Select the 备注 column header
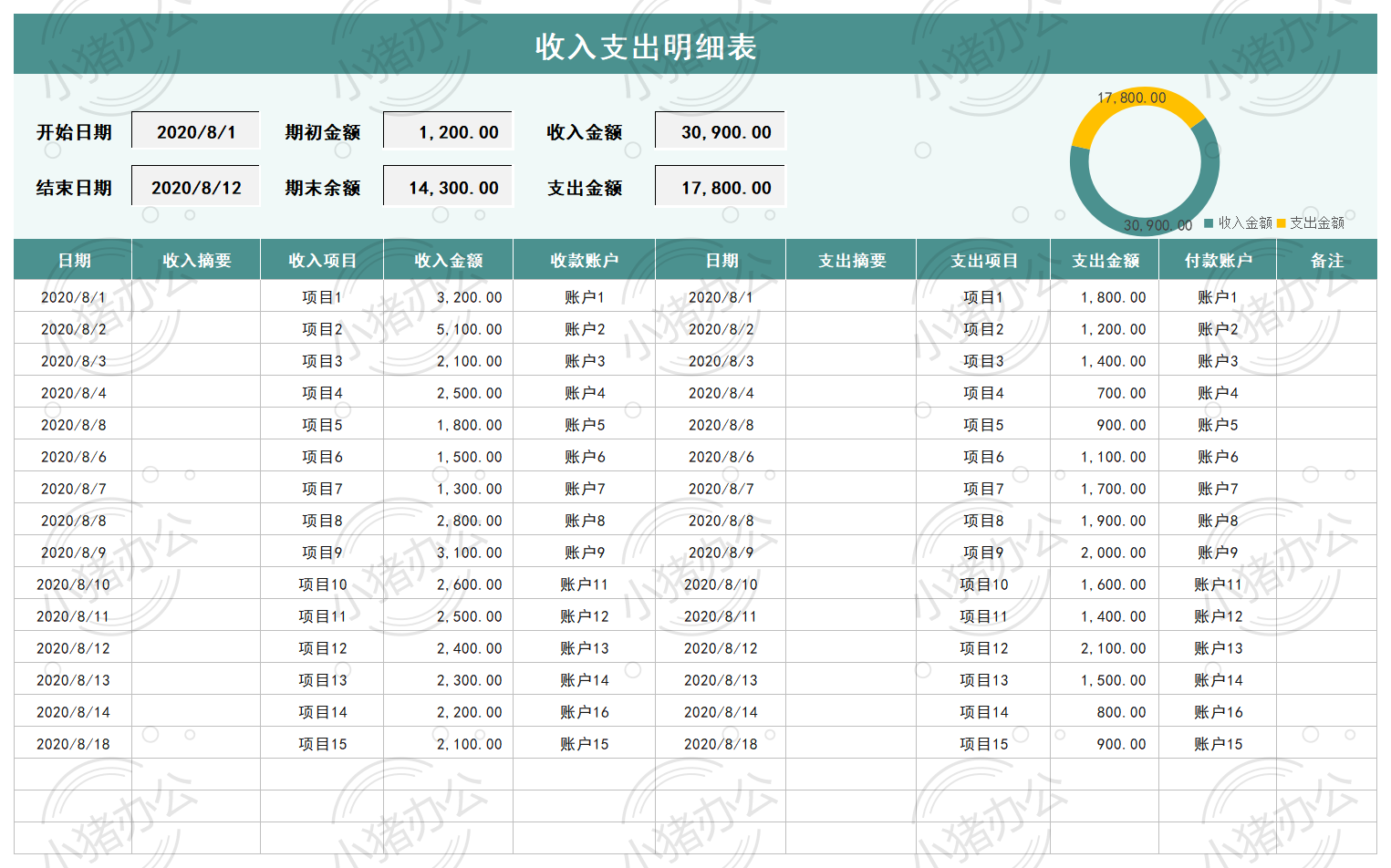Screen dimensions: 1391x868 pyautogui.click(x=1327, y=260)
